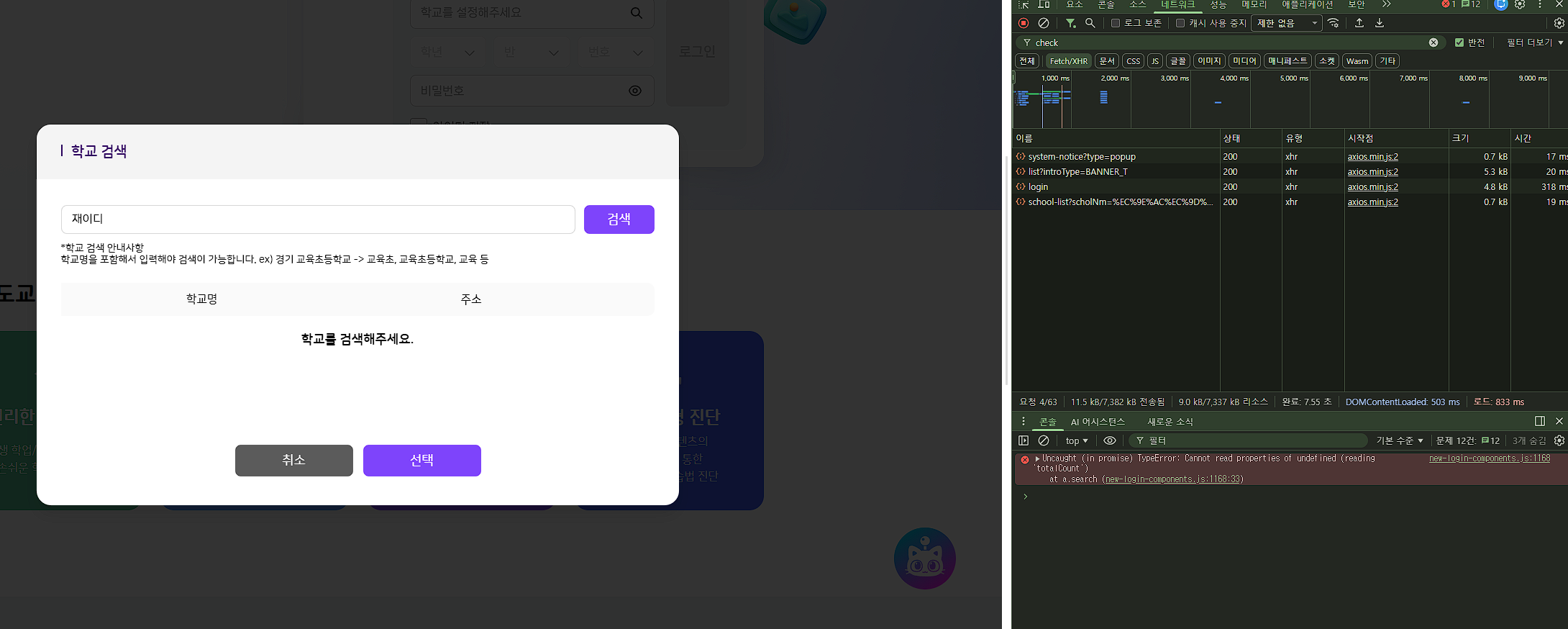The width and height of the screenshot is (1568, 629).
Task: Uncheck the 반전 filter checkbox
Action: (1459, 42)
